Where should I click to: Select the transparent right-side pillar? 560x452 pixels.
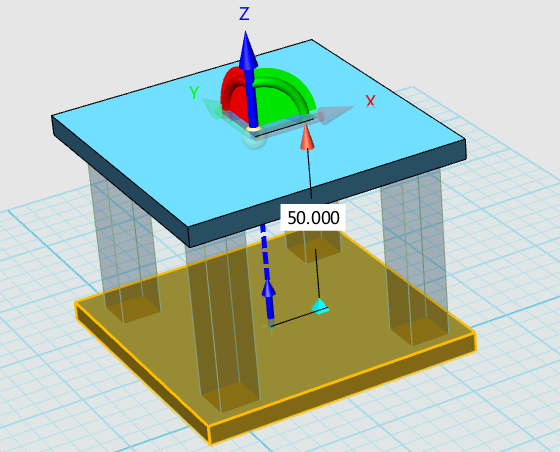[x=414, y=257]
